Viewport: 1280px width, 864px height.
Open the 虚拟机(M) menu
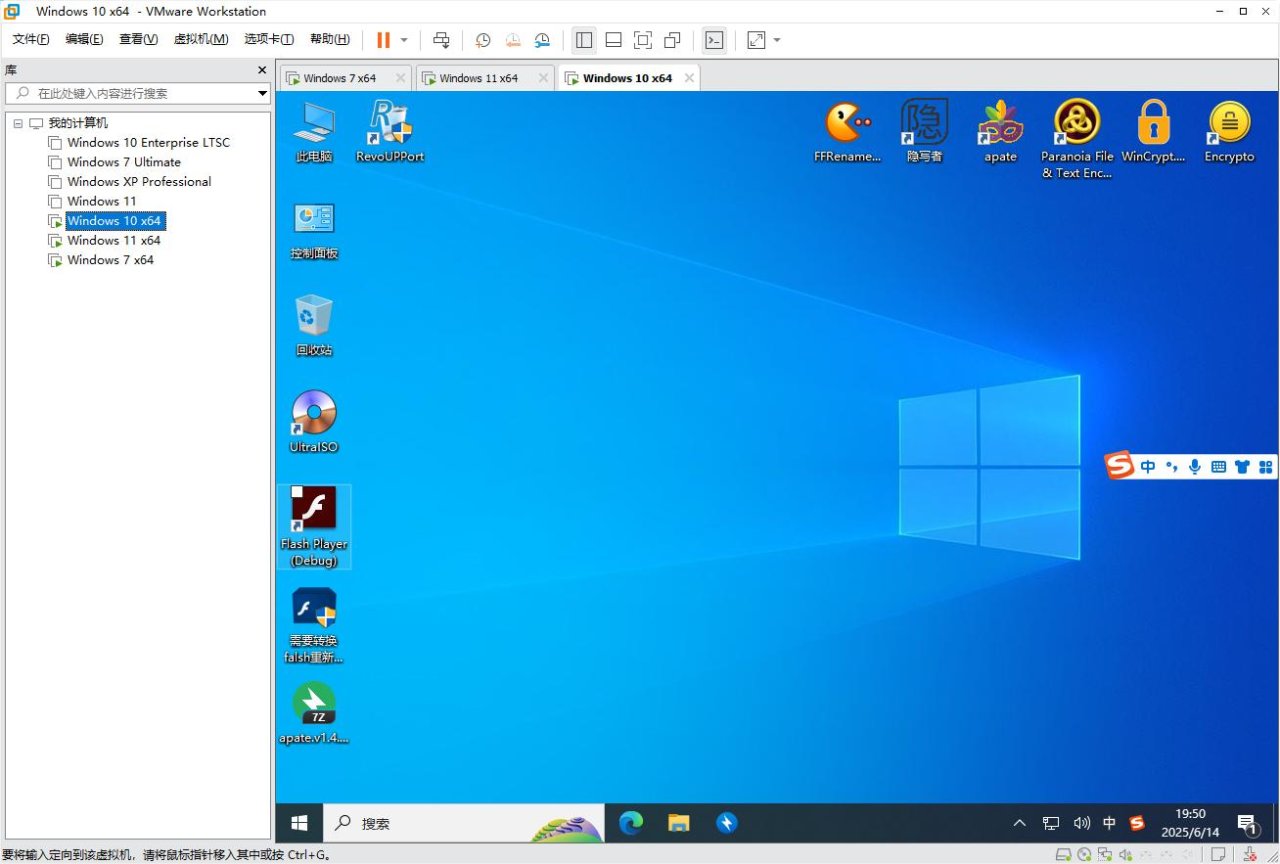click(201, 39)
